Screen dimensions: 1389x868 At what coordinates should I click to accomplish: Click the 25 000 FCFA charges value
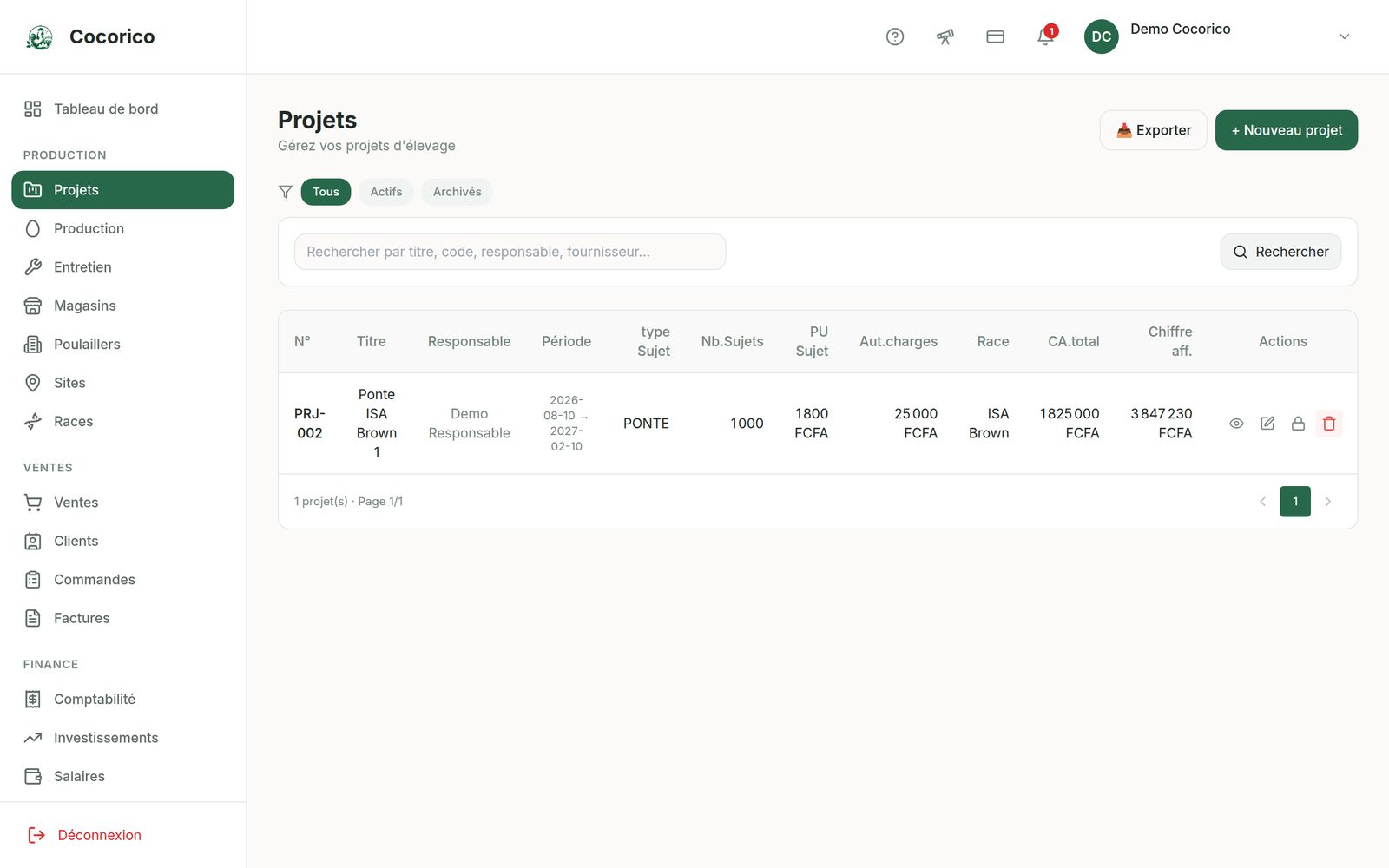pyautogui.click(x=916, y=424)
